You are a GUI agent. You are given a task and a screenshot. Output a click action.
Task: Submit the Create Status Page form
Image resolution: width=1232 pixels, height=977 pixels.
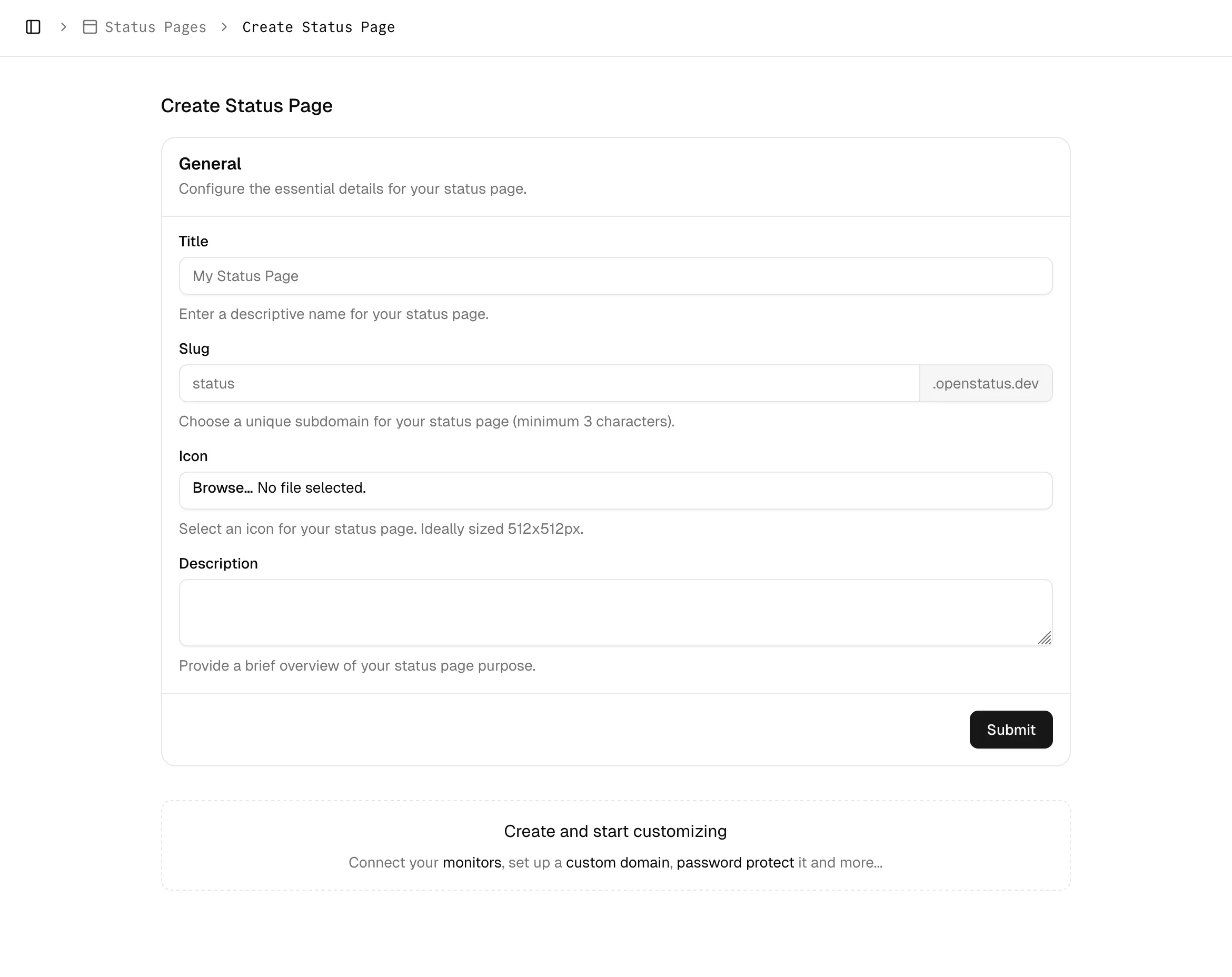click(1010, 730)
